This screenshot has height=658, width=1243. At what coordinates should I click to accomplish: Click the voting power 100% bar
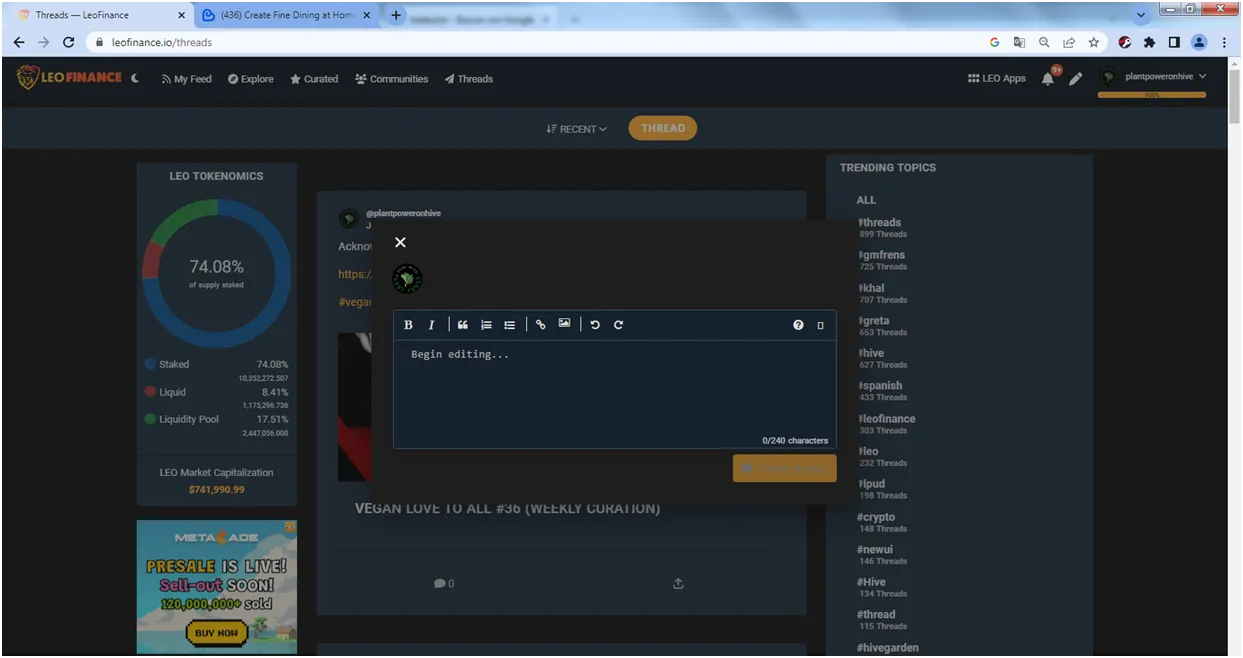click(1152, 95)
